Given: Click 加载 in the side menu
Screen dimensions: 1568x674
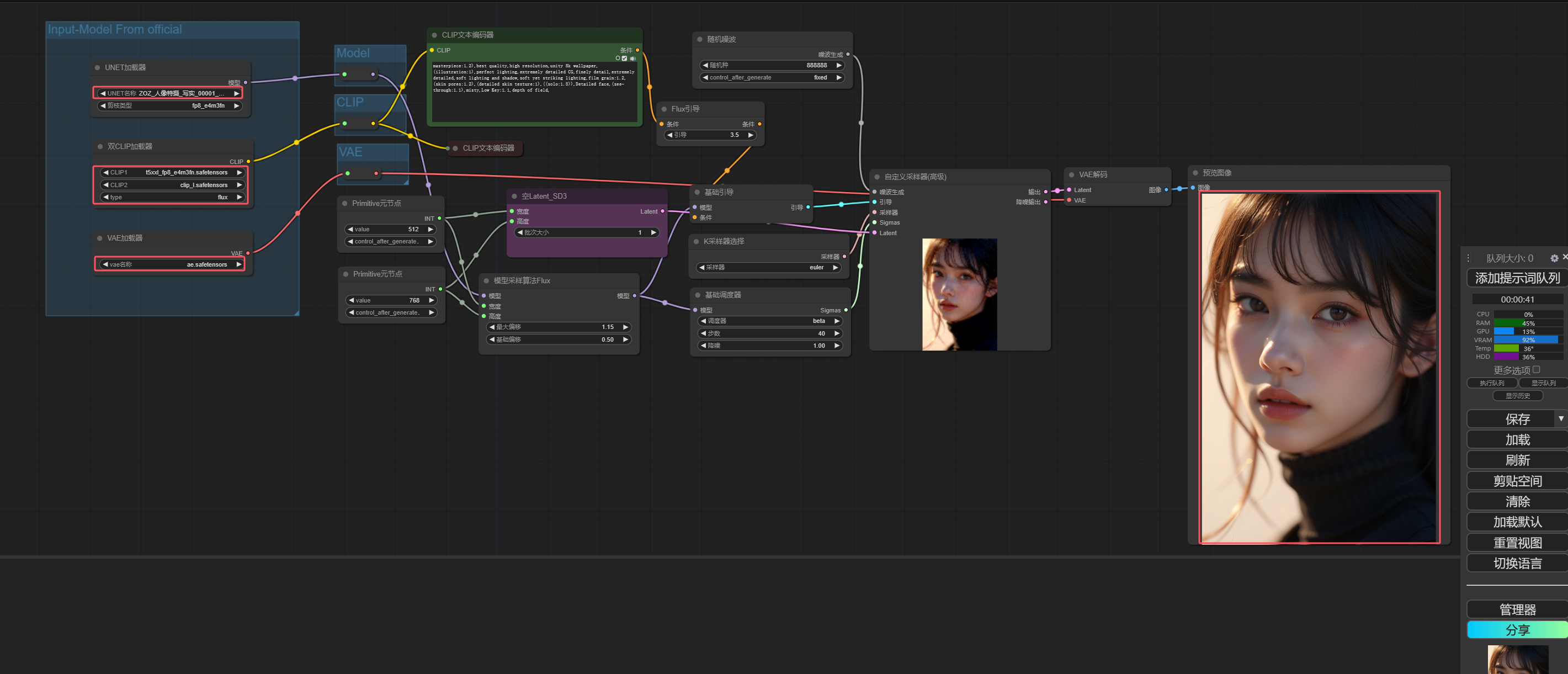Looking at the screenshot, I should (1517, 439).
